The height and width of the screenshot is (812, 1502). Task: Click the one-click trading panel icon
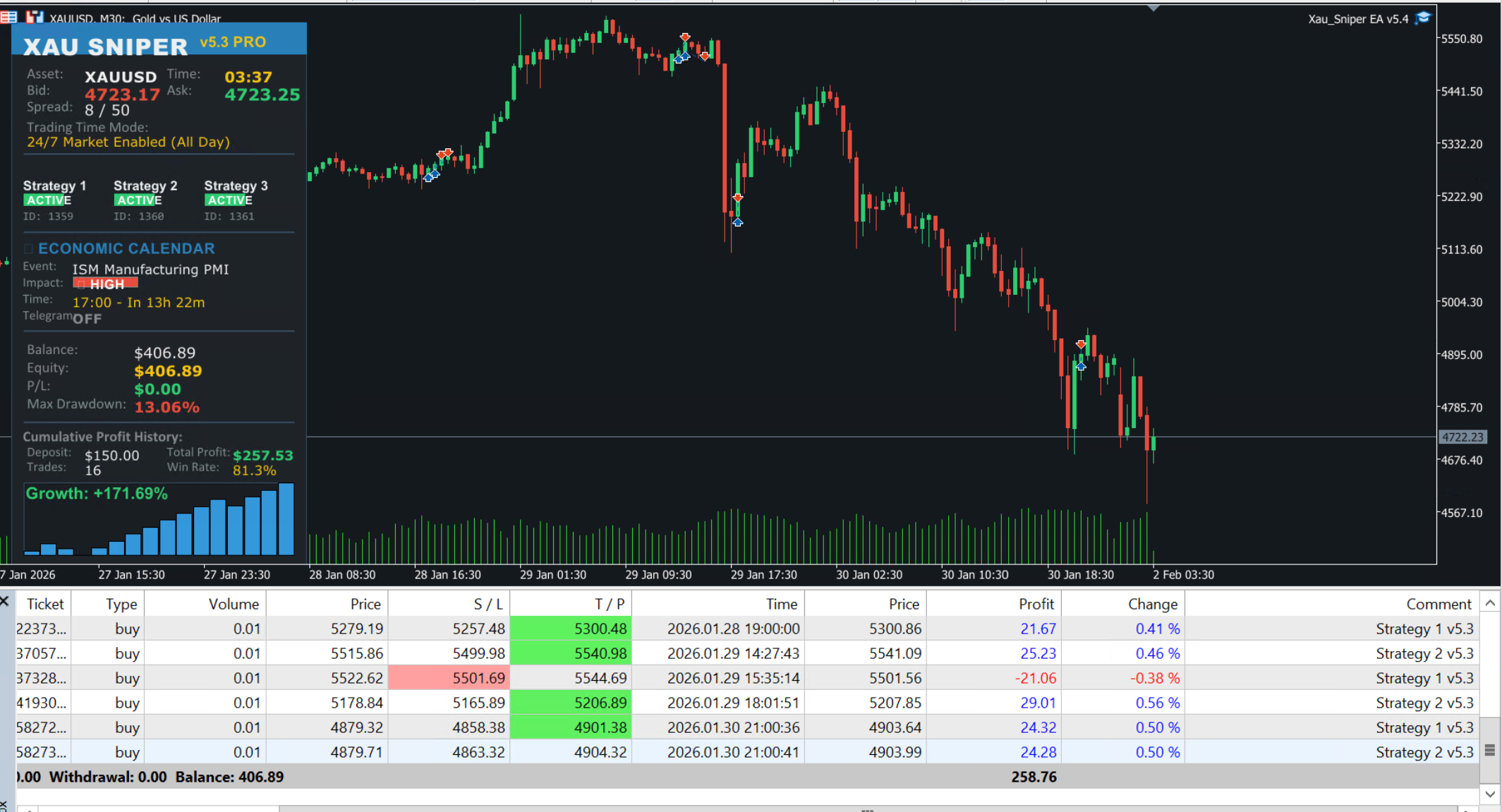pyautogui.click(x=35, y=17)
